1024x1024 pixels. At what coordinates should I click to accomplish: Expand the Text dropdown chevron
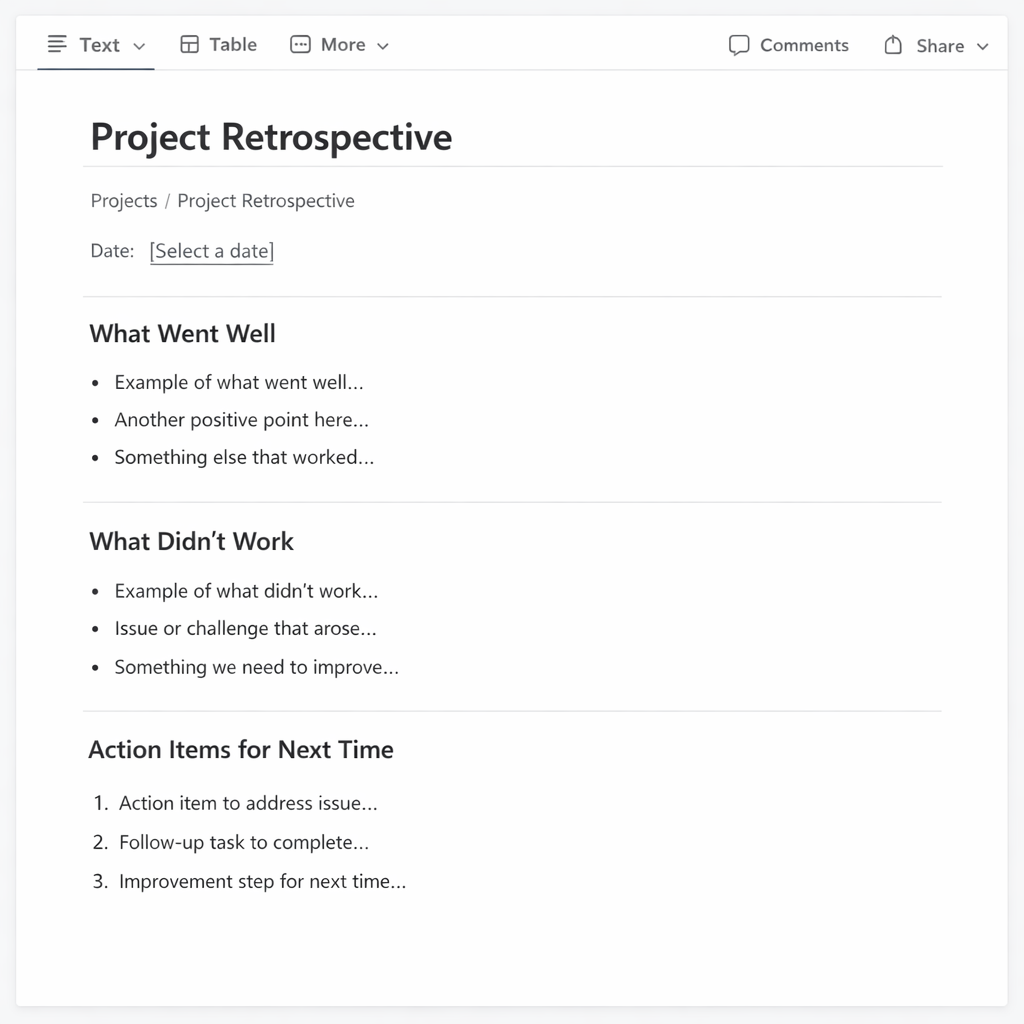coord(139,46)
